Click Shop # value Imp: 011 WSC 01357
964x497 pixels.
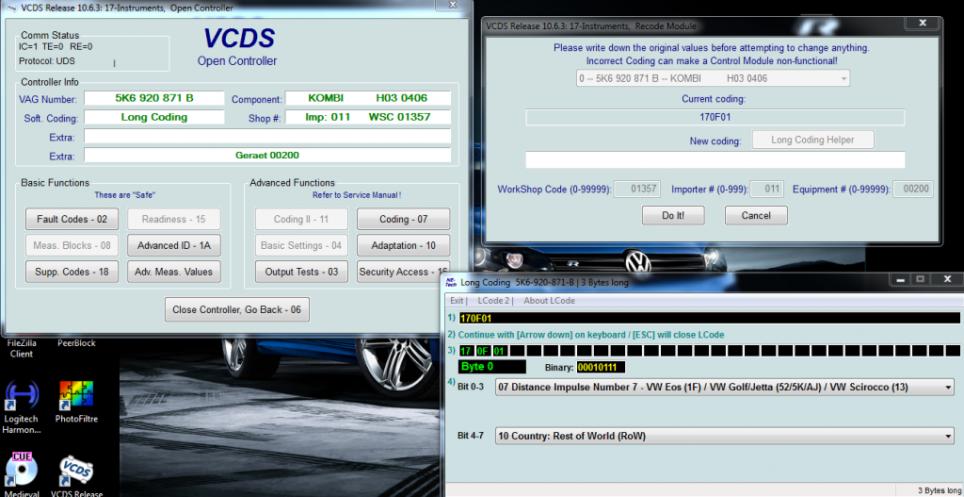pos(368,117)
